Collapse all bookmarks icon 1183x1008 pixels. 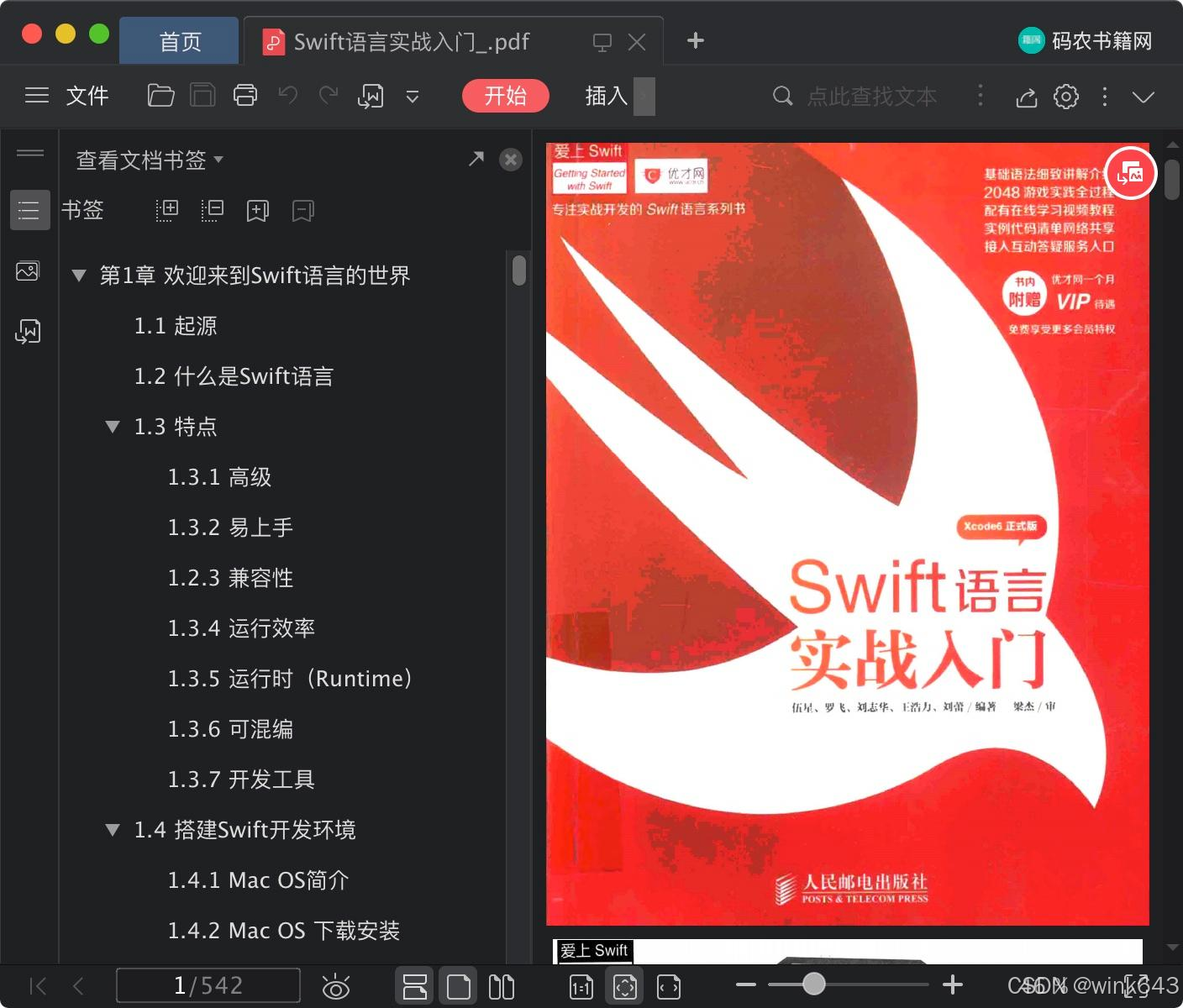tap(213, 210)
